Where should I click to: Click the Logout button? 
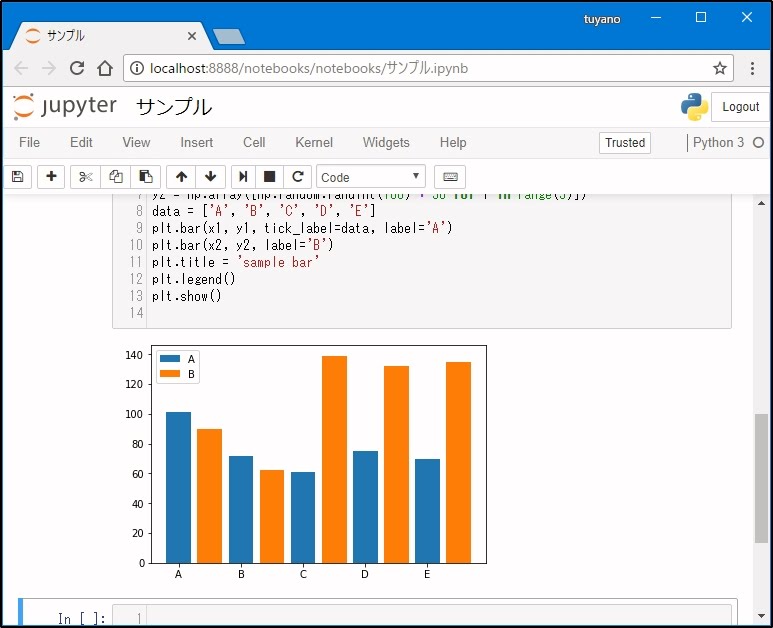tap(740, 107)
